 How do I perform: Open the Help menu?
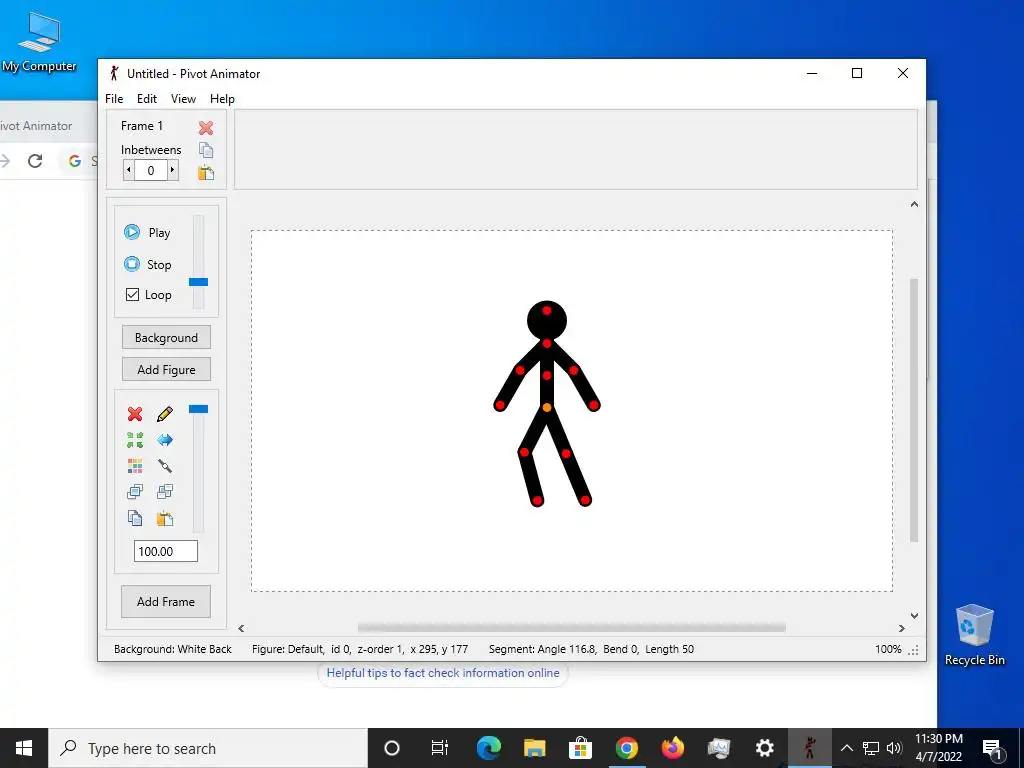click(x=222, y=99)
